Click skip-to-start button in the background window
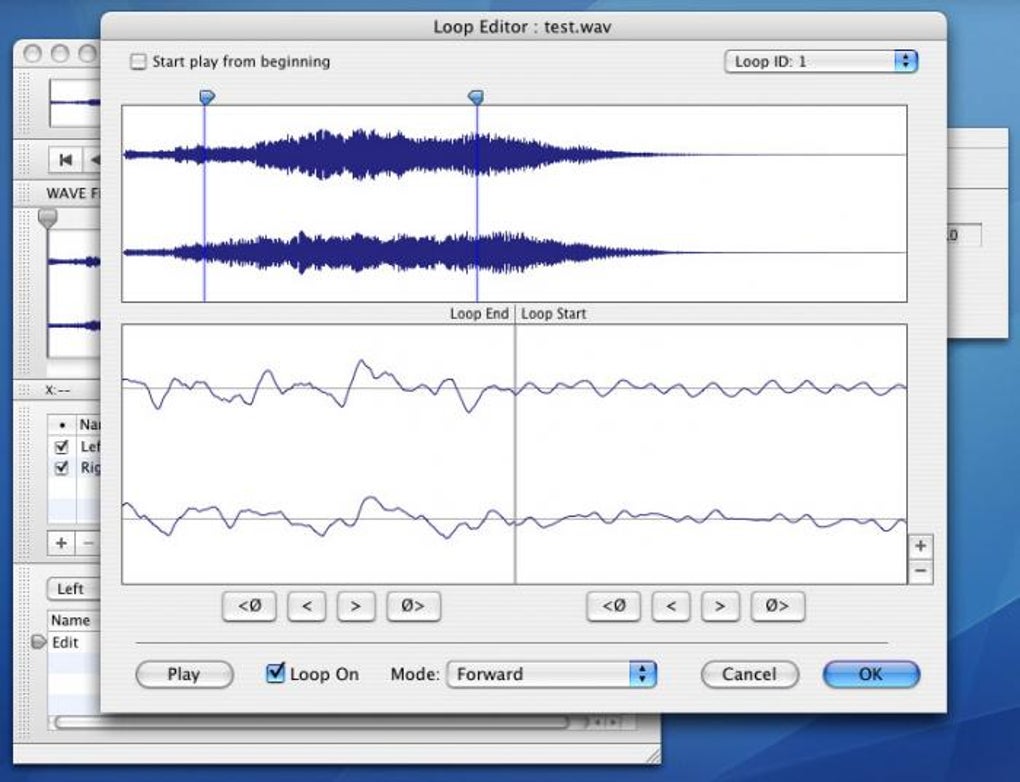The width and height of the screenshot is (1020, 782). coord(66,160)
